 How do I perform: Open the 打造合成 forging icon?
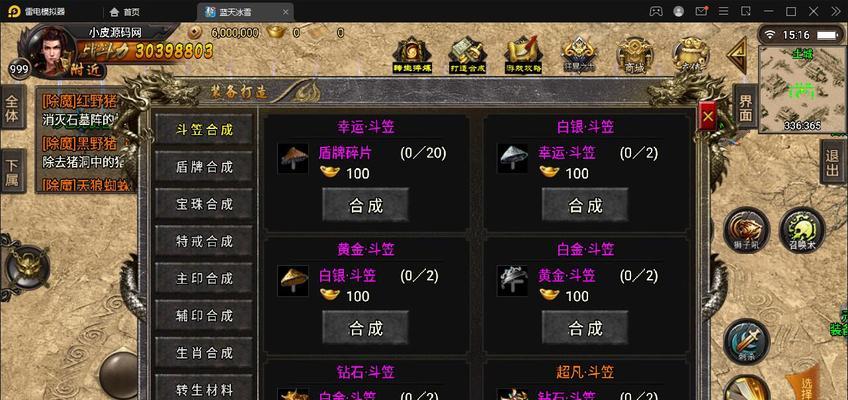click(x=468, y=55)
